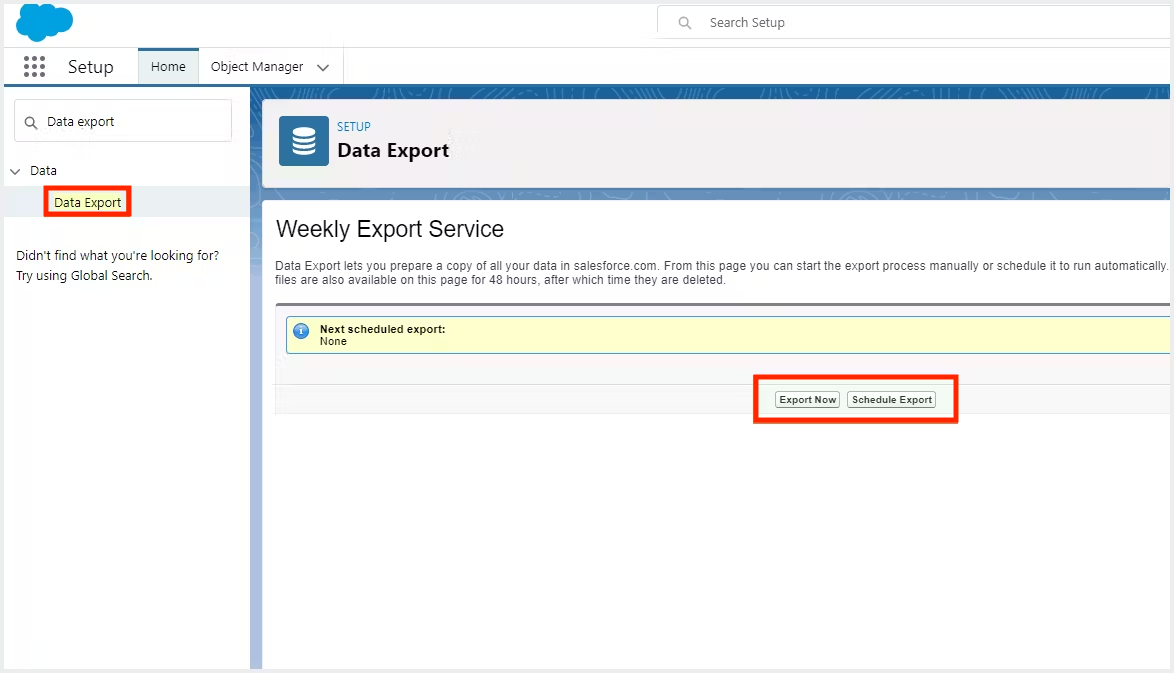
Task: Click the Setup app name label
Action: click(91, 67)
